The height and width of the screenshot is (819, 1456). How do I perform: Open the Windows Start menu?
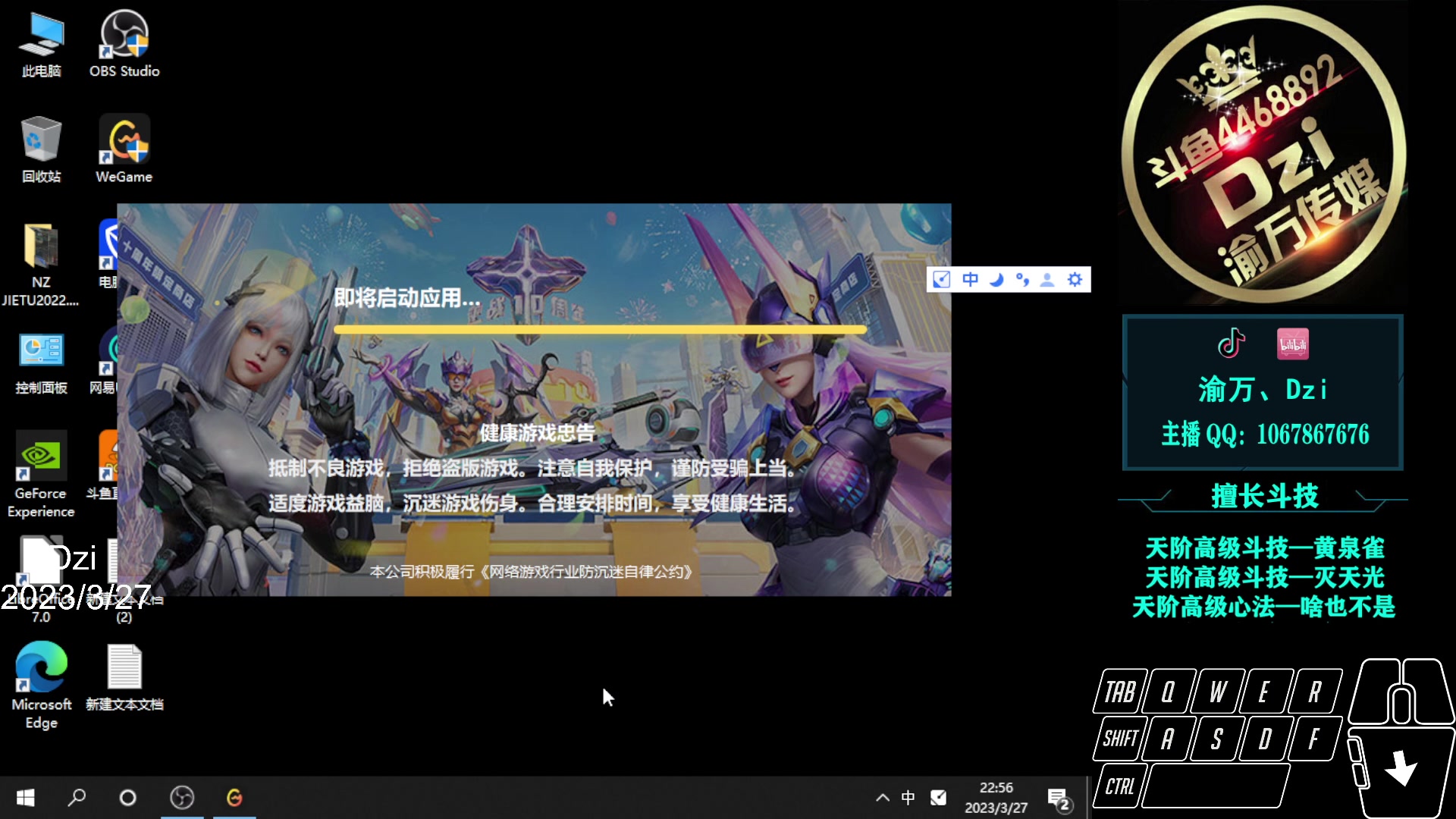click(x=25, y=798)
